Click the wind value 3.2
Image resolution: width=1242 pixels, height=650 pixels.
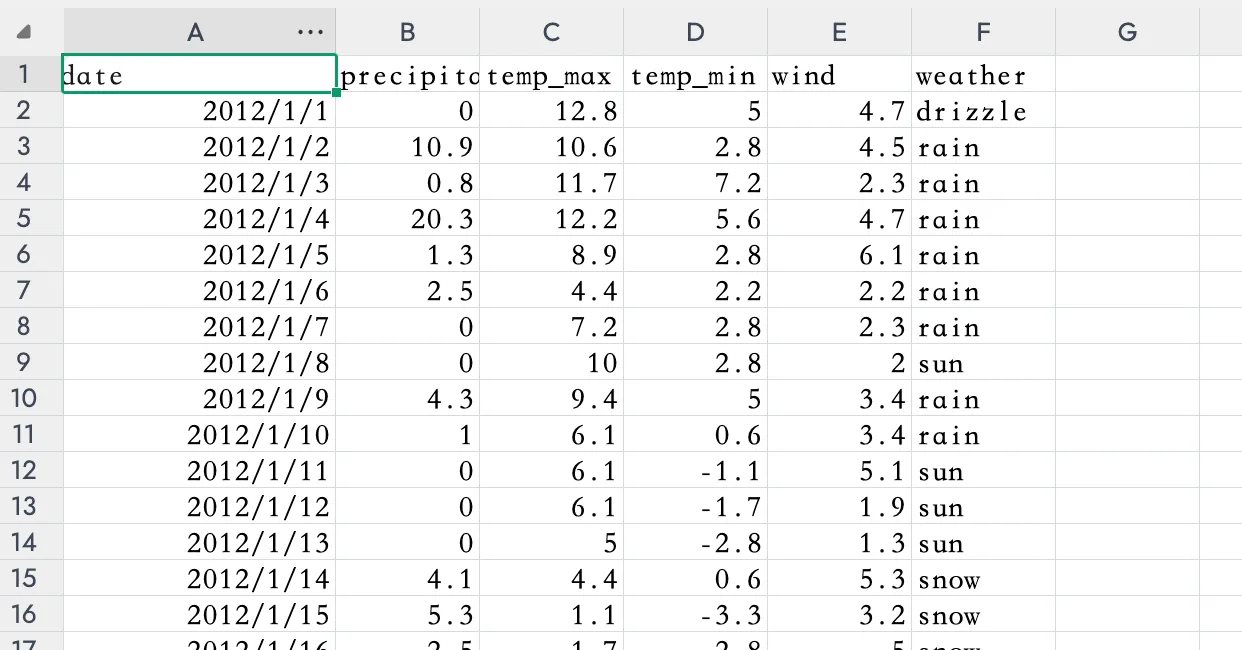pyautogui.click(x=839, y=614)
